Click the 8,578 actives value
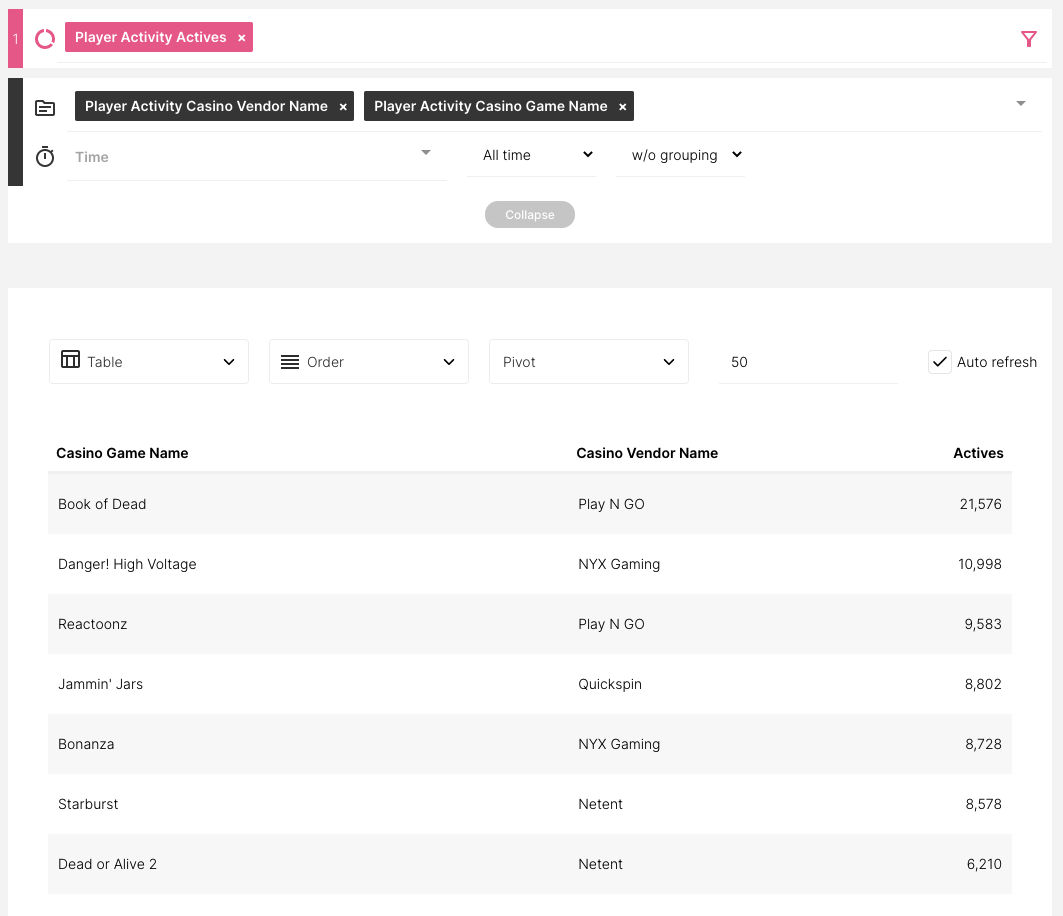This screenshot has width=1063, height=916. [983, 804]
